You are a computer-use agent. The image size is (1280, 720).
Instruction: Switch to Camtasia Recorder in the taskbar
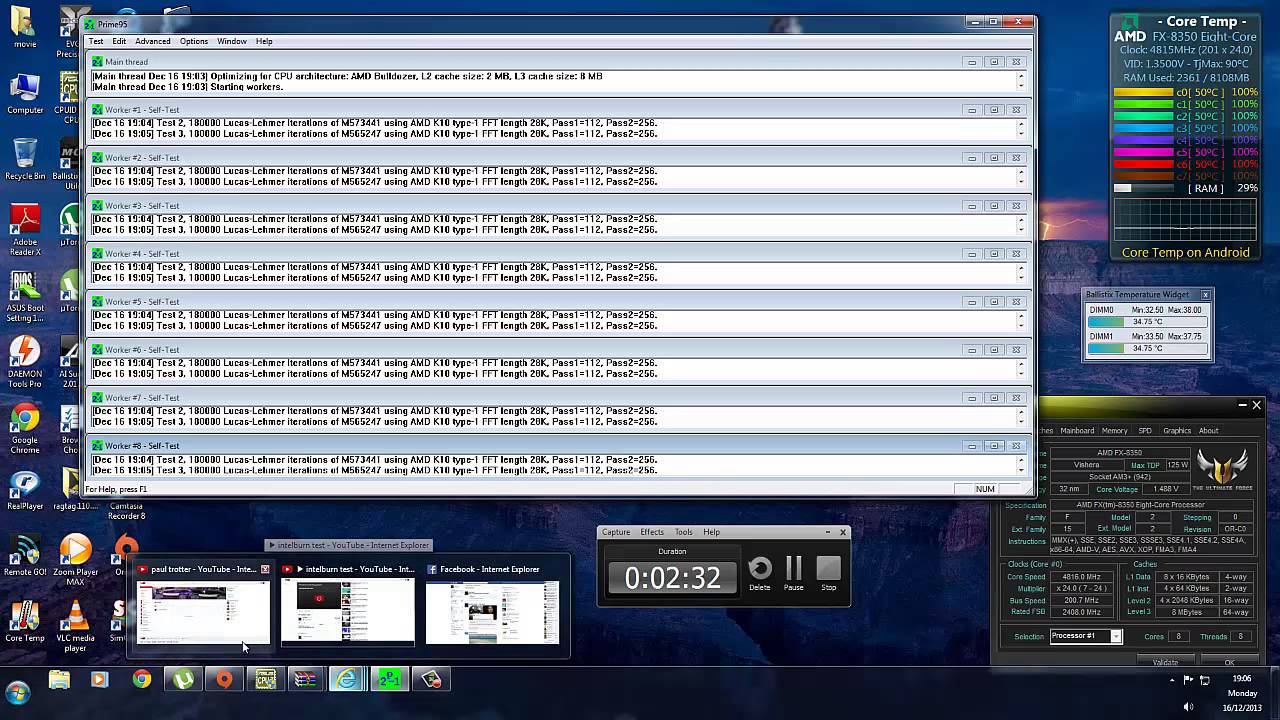tap(431, 680)
